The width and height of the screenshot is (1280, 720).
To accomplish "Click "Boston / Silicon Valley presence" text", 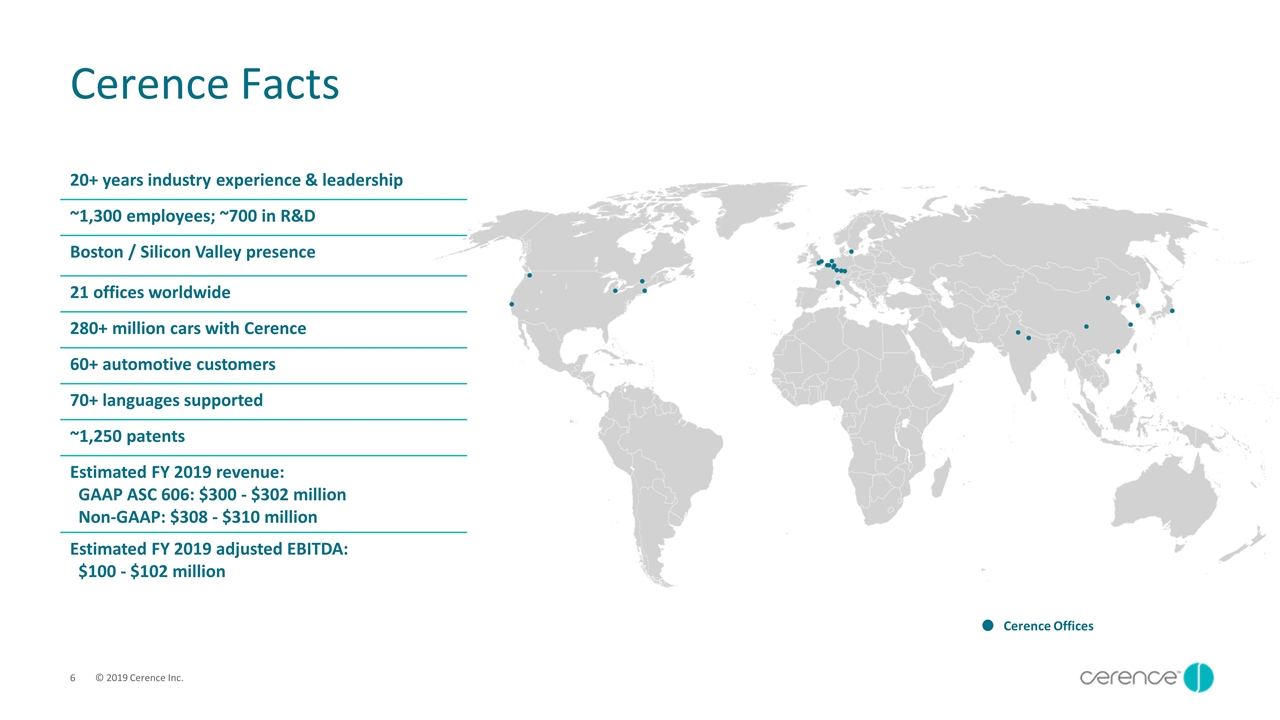I will [192, 252].
